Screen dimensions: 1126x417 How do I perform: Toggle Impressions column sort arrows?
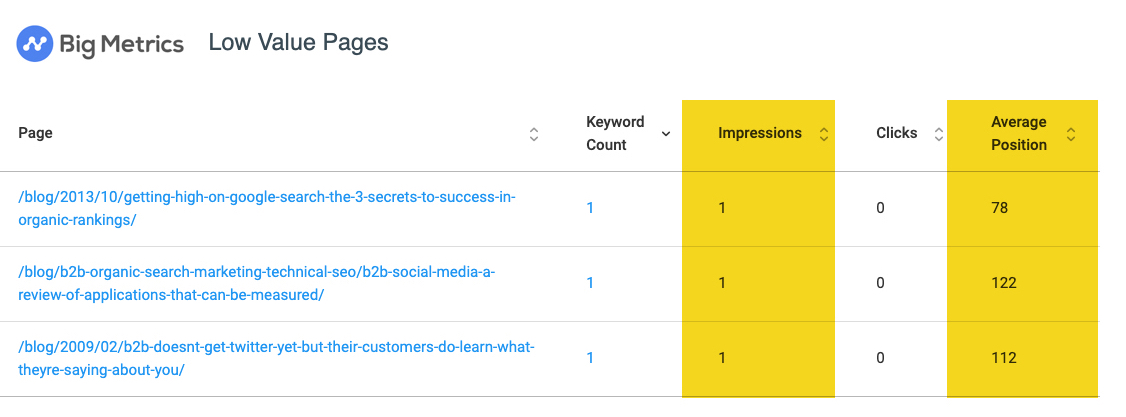(x=824, y=133)
